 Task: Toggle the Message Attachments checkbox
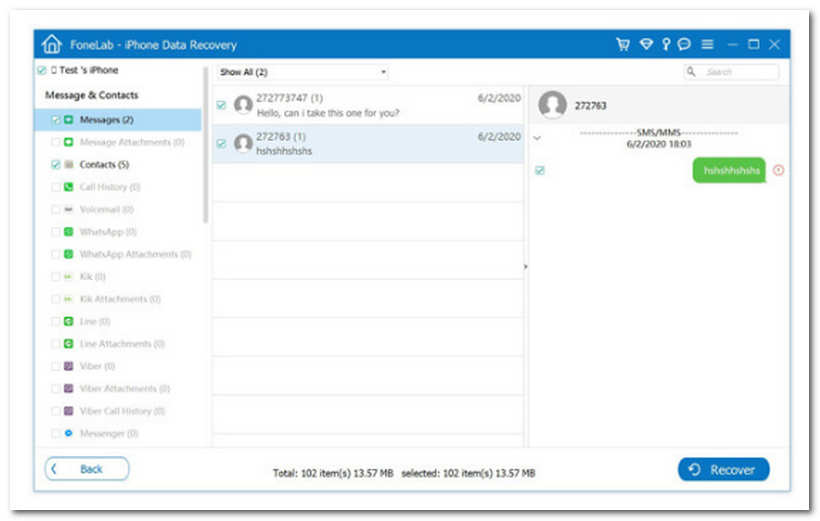(55, 142)
